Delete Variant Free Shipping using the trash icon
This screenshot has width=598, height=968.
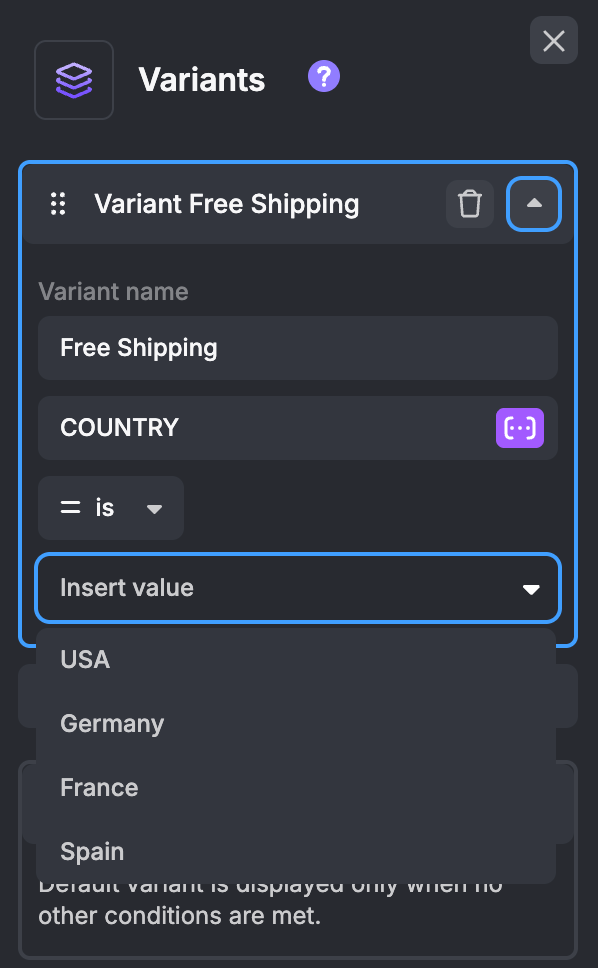click(470, 204)
